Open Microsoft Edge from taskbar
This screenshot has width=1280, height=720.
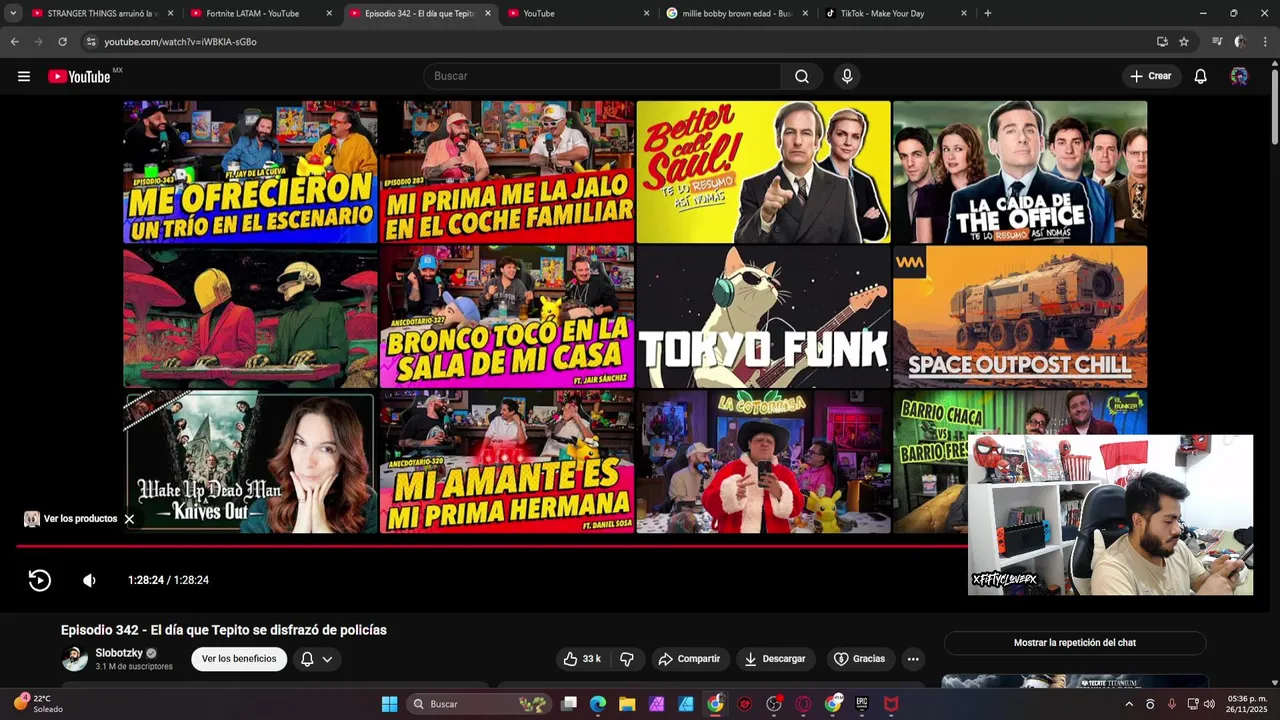(x=598, y=704)
